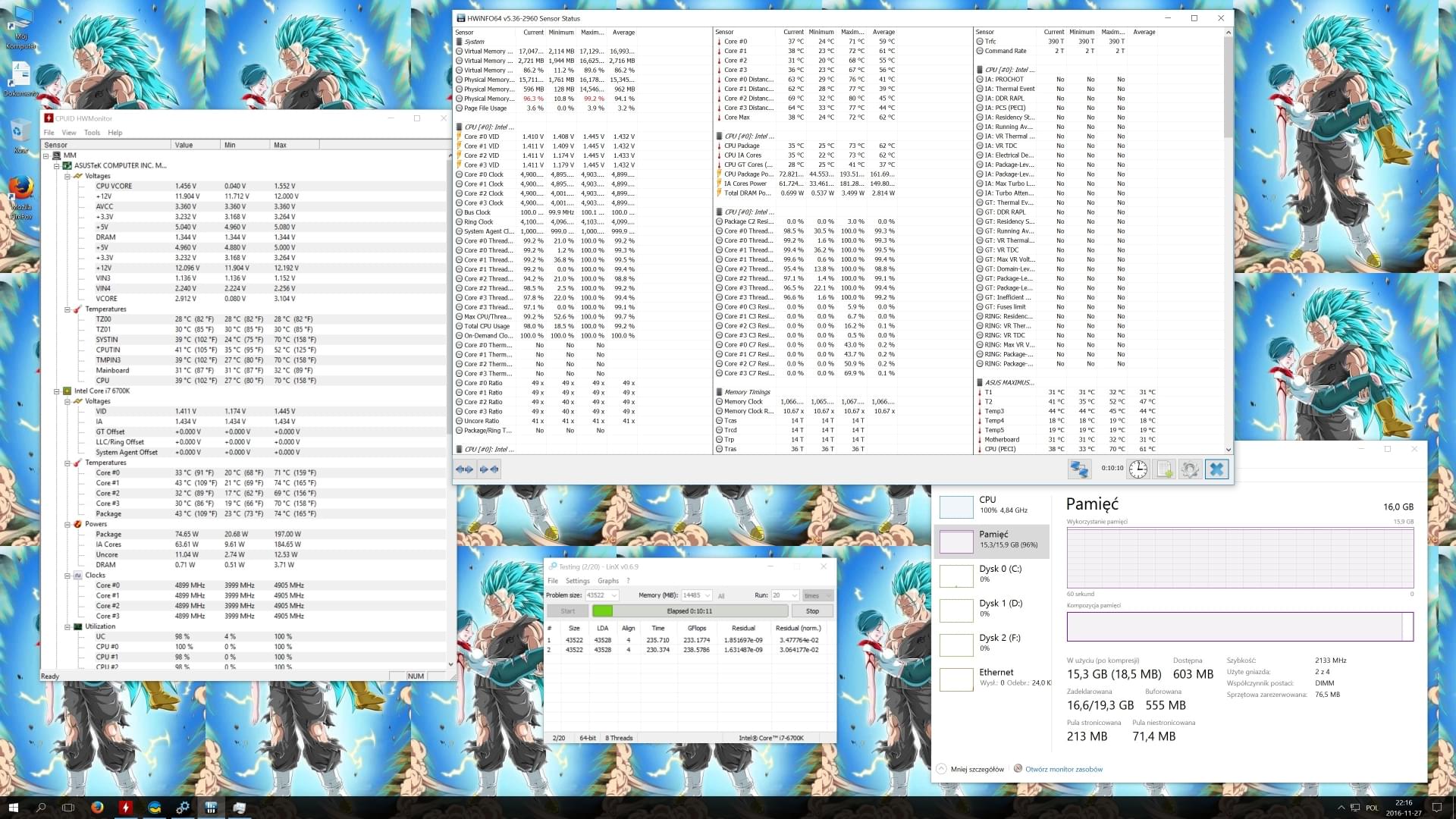Select CPU tile in Task Manager sidebar
The image size is (1456, 819).
(x=992, y=505)
